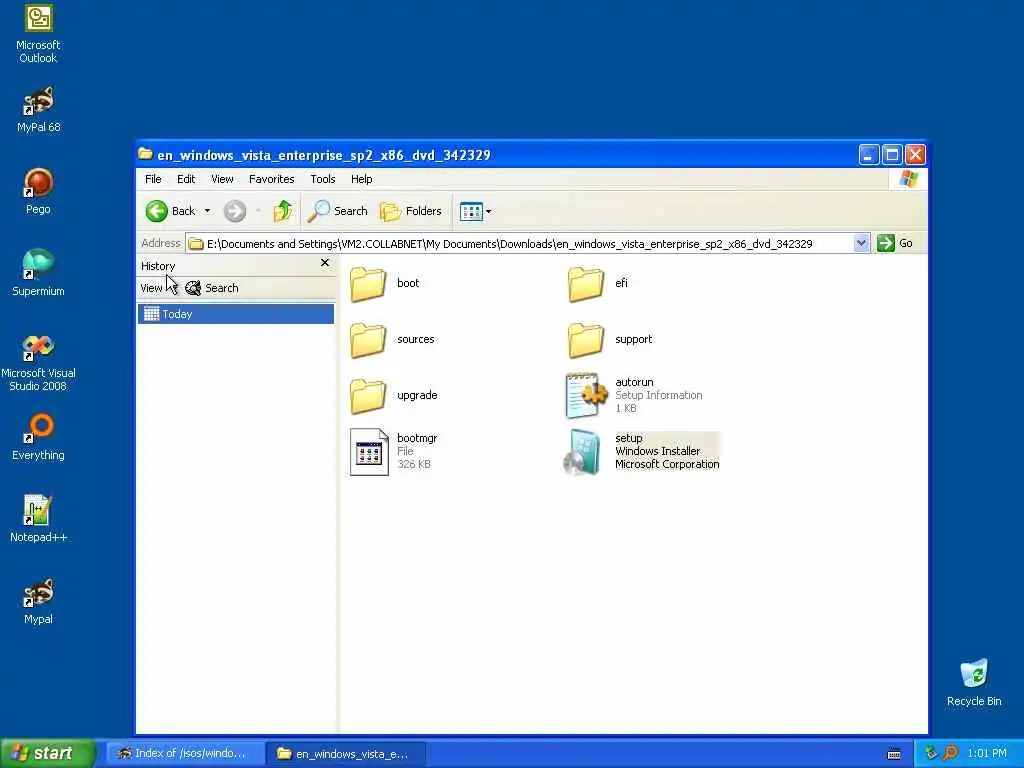Toggle the Folders pane button
1024x768 pixels.
click(x=411, y=211)
